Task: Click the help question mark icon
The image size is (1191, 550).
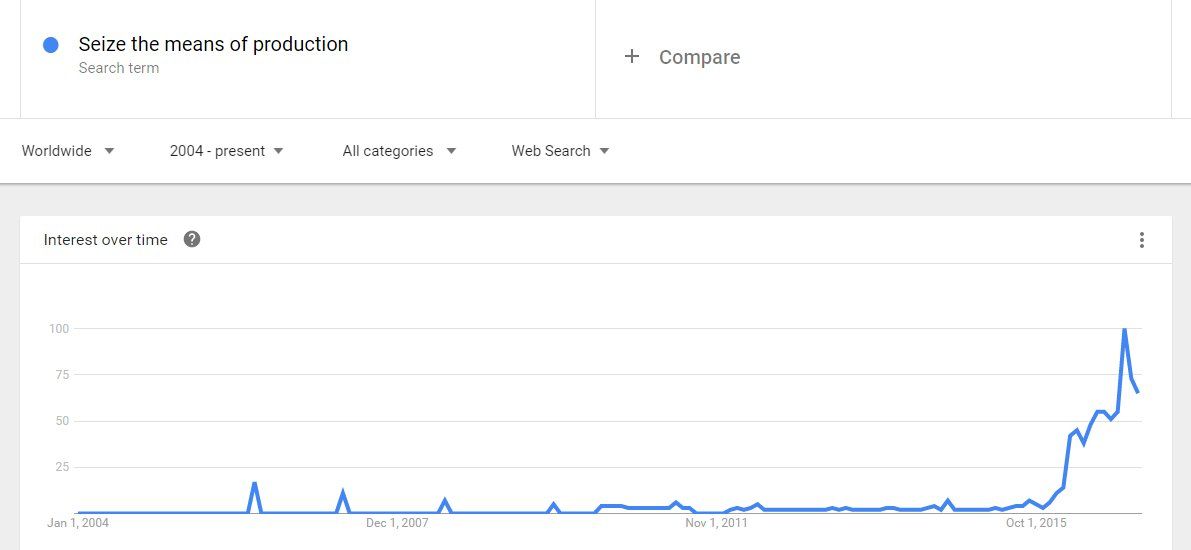Action: tap(192, 239)
